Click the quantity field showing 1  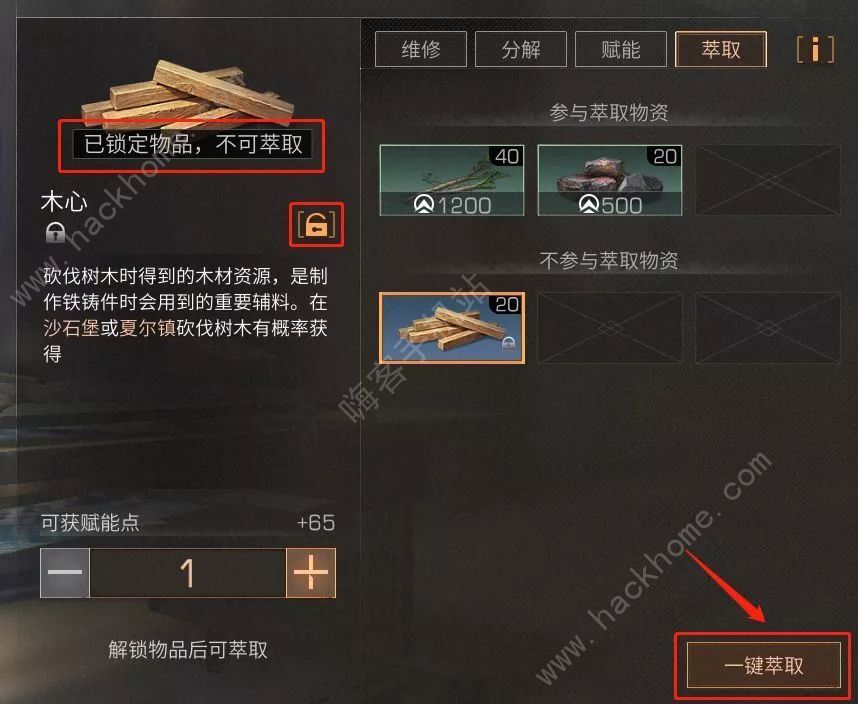(188, 573)
